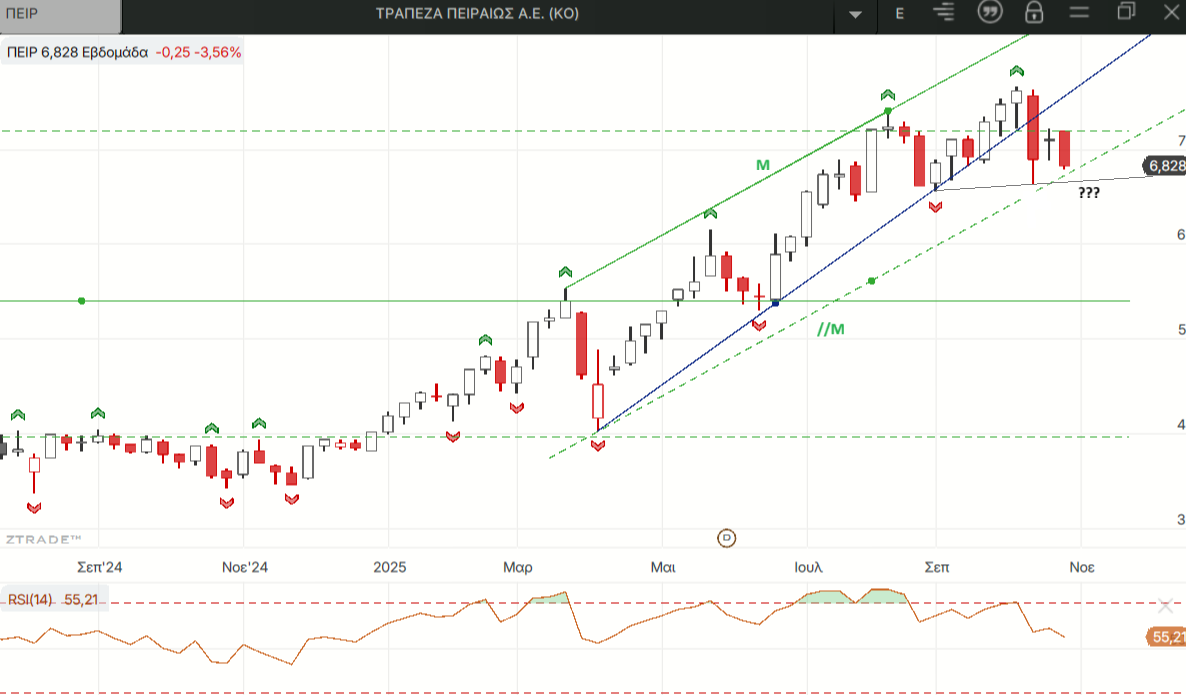Select the green 'M' channel label

[763, 165]
